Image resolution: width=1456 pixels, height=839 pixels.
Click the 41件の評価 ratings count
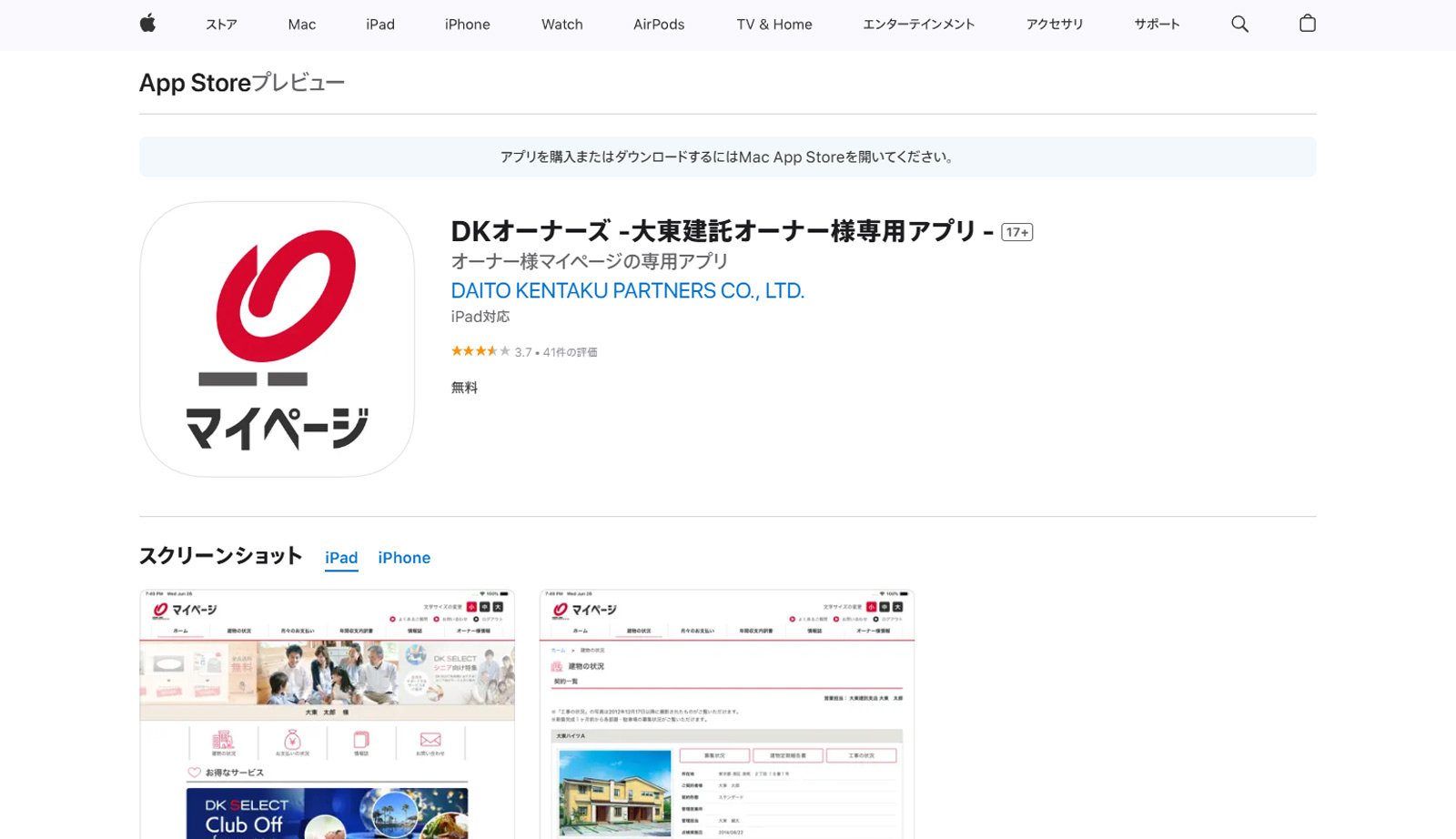[571, 352]
